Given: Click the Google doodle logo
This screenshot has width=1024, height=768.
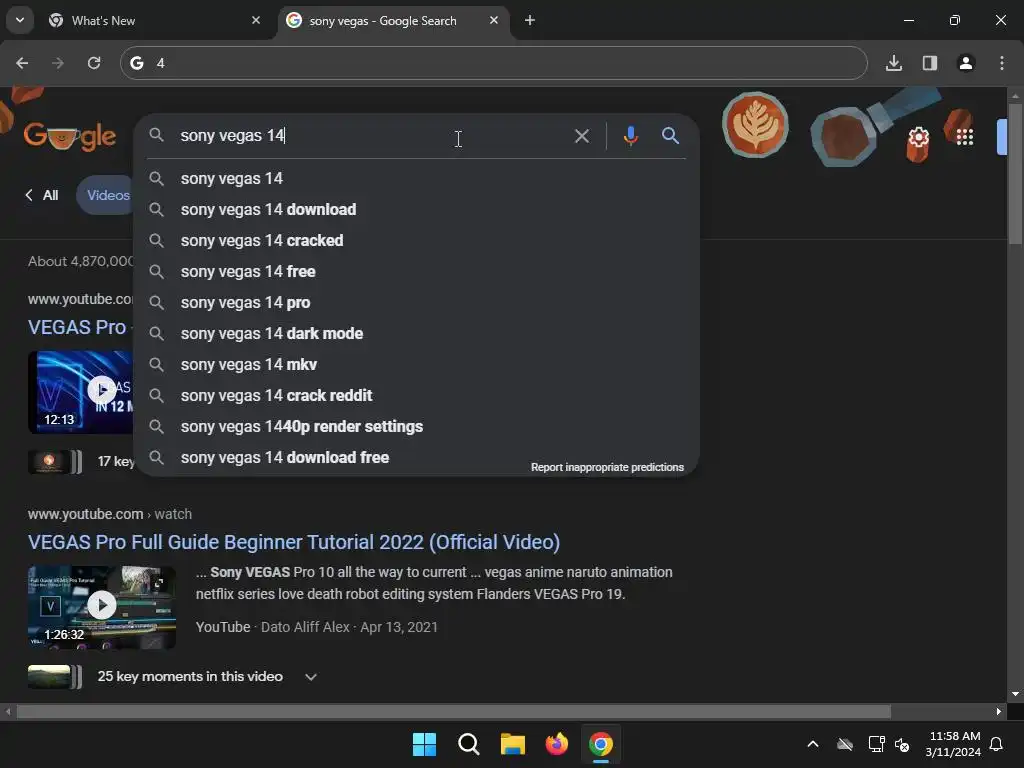Looking at the screenshot, I should [x=70, y=136].
